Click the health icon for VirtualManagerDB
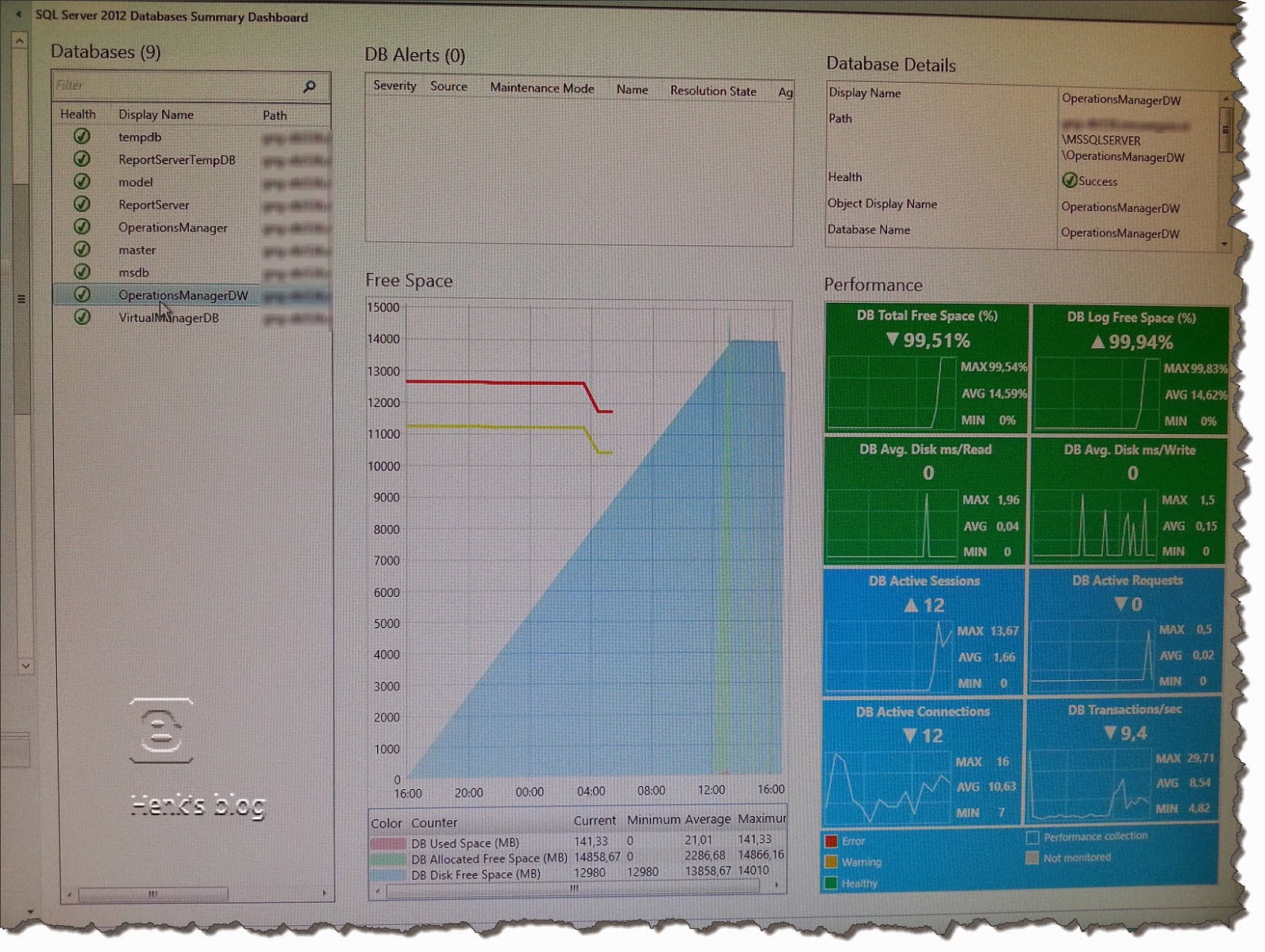The width and height of the screenshot is (1265, 952). (x=81, y=317)
